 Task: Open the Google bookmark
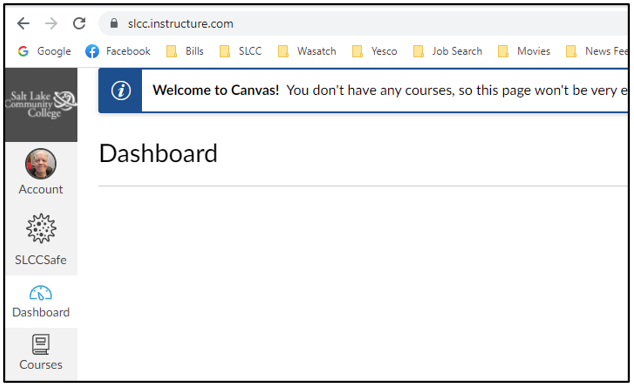[x=44, y=51]
